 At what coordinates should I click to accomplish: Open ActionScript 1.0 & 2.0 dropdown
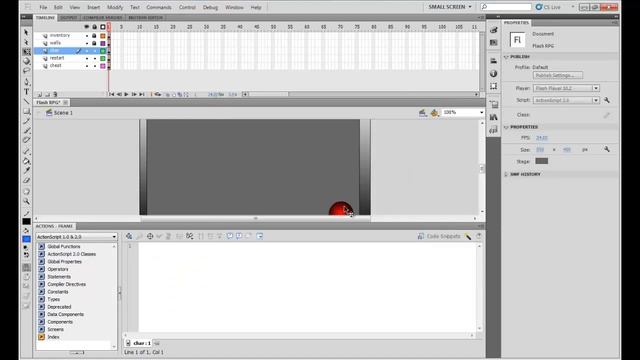[76, 237]
